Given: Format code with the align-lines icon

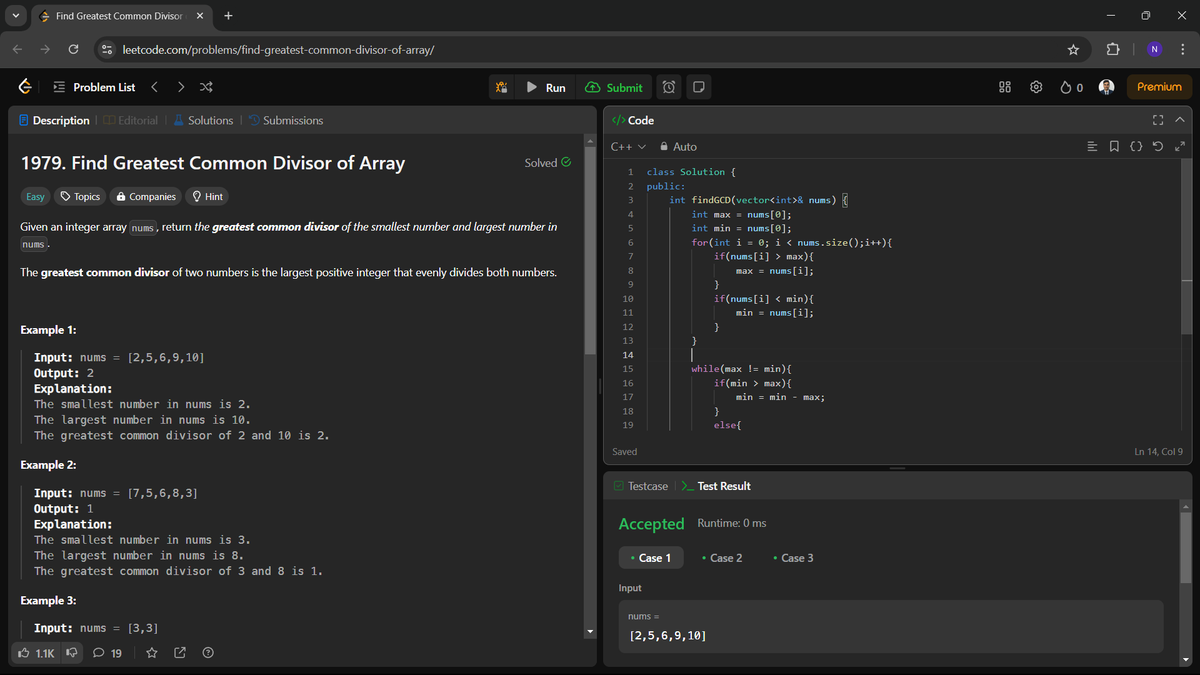Looking at the screenshot, I should pos(1093,147).
